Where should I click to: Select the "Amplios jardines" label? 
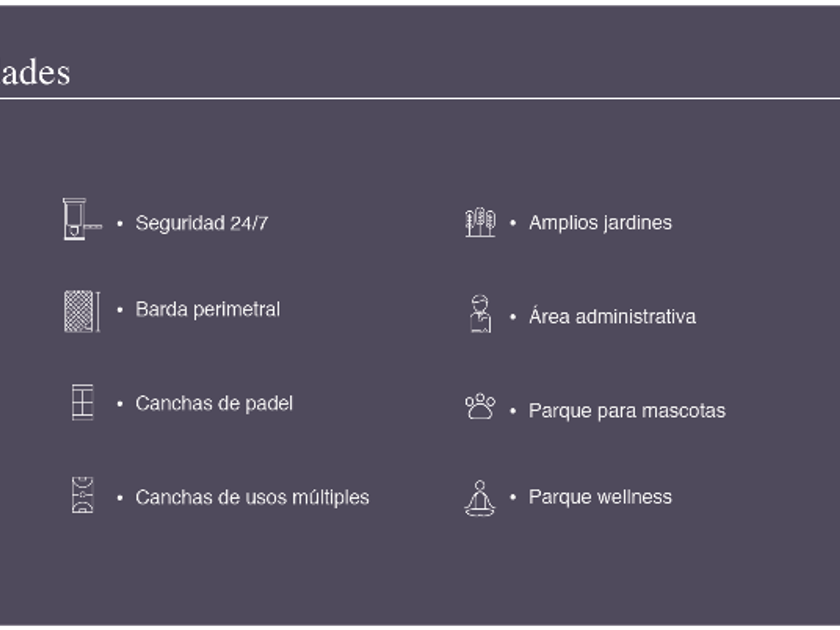600,223
